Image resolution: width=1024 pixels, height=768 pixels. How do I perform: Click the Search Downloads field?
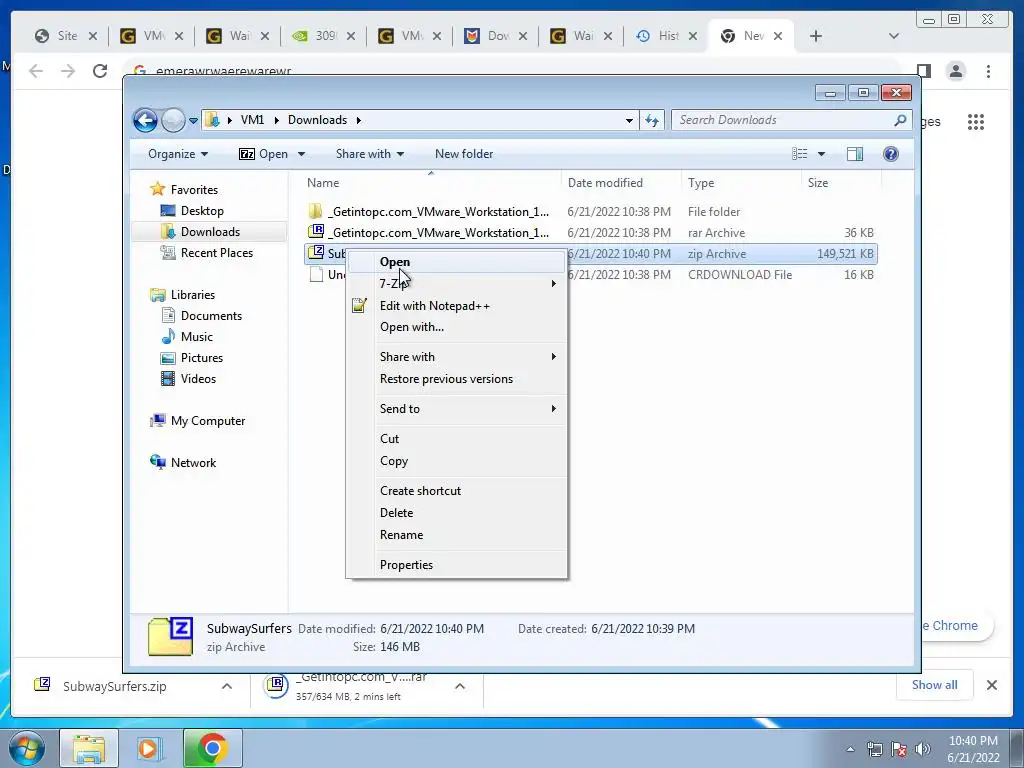(x=791, y=120)
